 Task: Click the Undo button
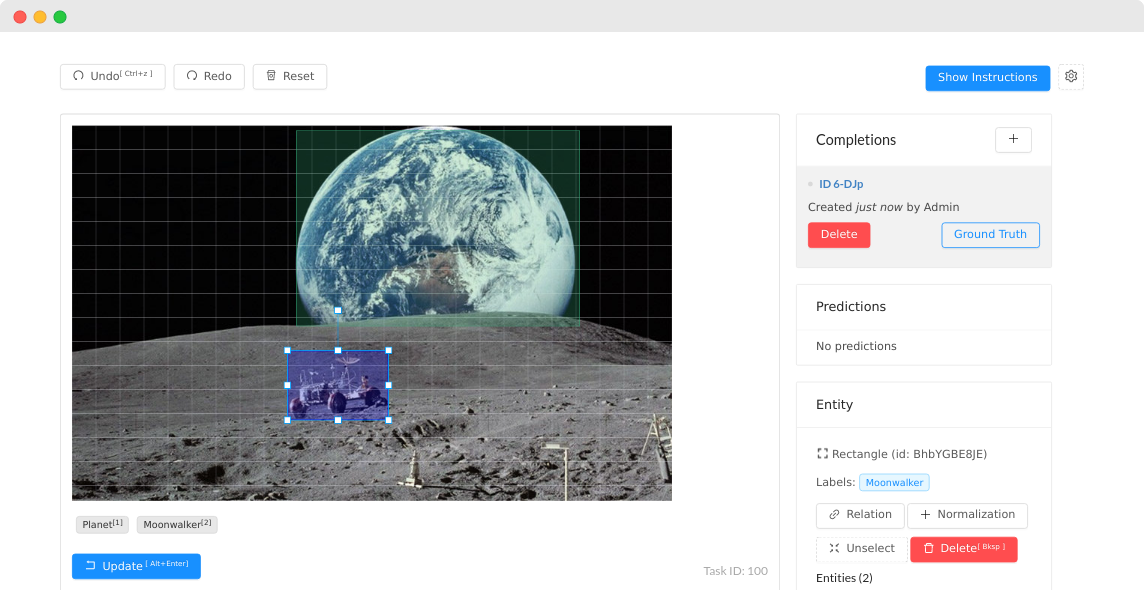point(112,77)
